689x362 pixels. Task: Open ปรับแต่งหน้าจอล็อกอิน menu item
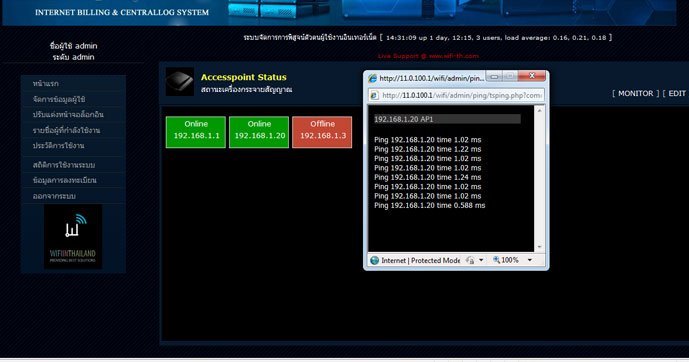coord(68,115)
